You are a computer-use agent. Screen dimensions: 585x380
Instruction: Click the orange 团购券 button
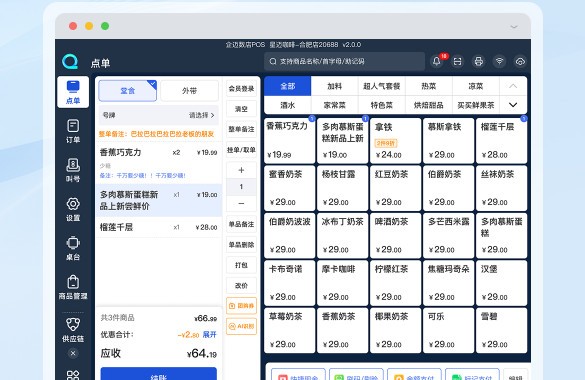[241, 306]
